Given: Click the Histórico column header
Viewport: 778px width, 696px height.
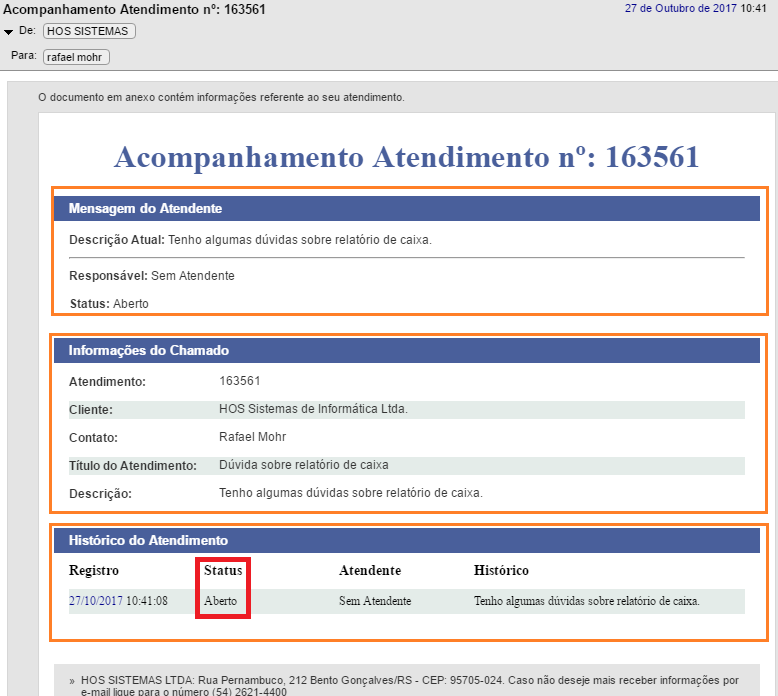Looking at the screenshot, I should pos(501,570).
